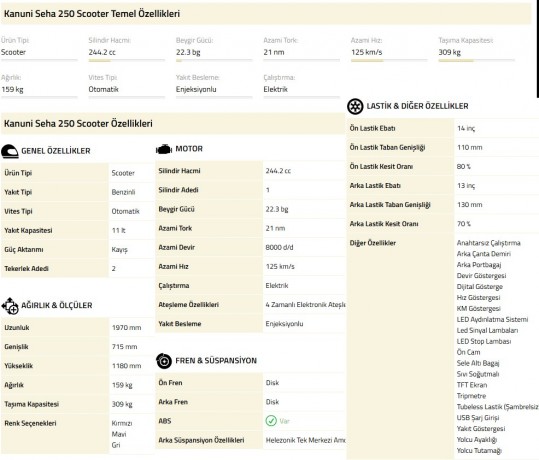Click the 'Diğer Özellikler' row label

pyautogui.click(x=373, y=243)
